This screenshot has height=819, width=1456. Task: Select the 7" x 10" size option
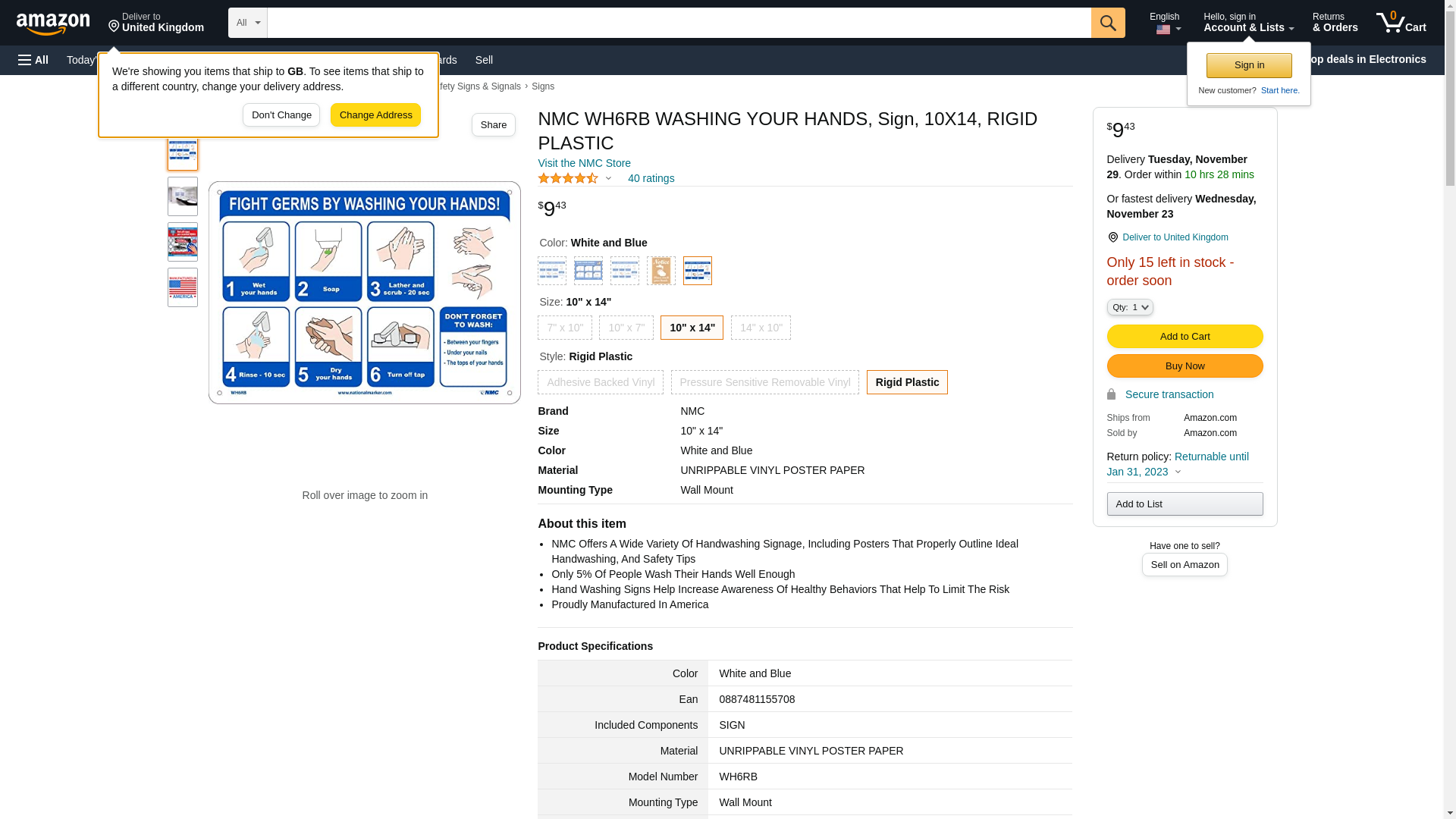pos(565,328)
